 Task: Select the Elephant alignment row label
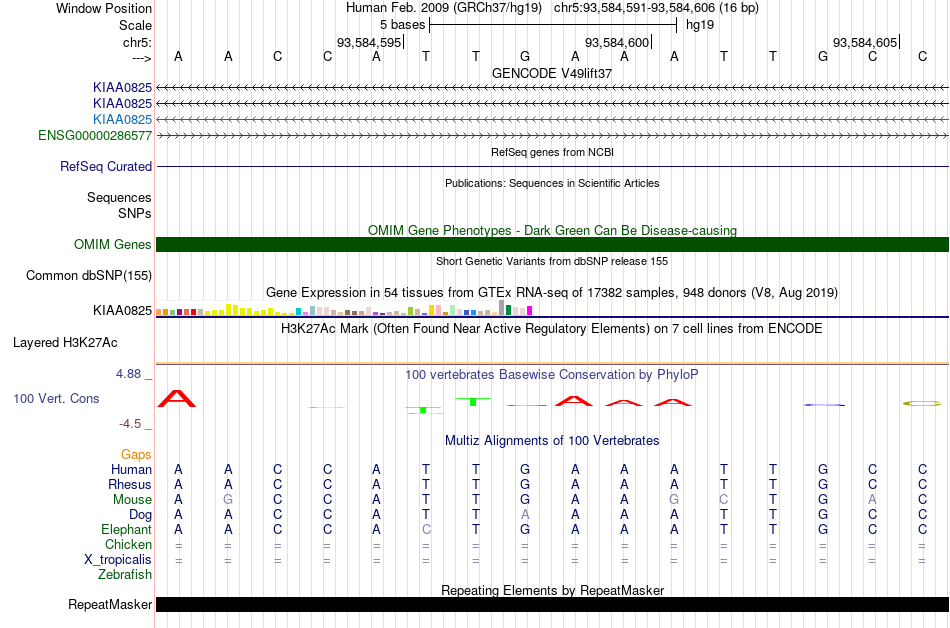(x=127, y=530)
